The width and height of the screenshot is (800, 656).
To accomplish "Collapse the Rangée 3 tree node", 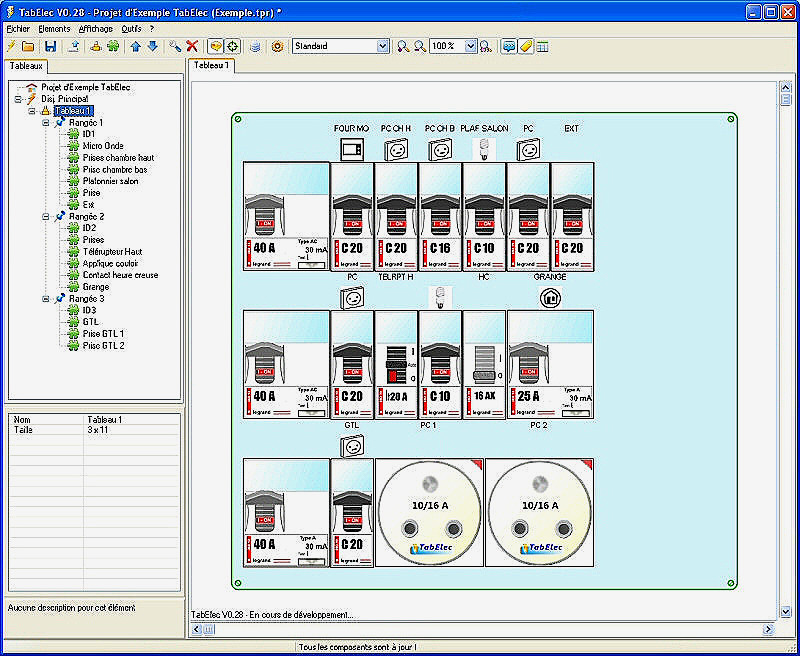I will click(45, 298).
